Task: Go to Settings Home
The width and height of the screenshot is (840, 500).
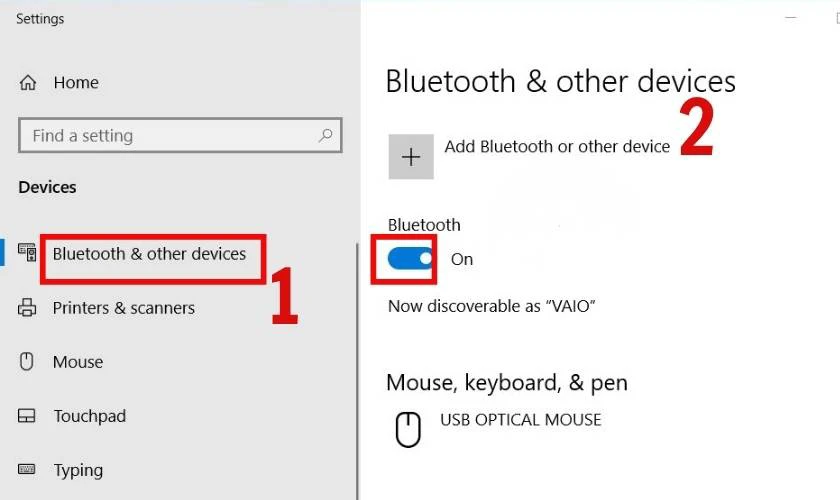Action: 76,83
